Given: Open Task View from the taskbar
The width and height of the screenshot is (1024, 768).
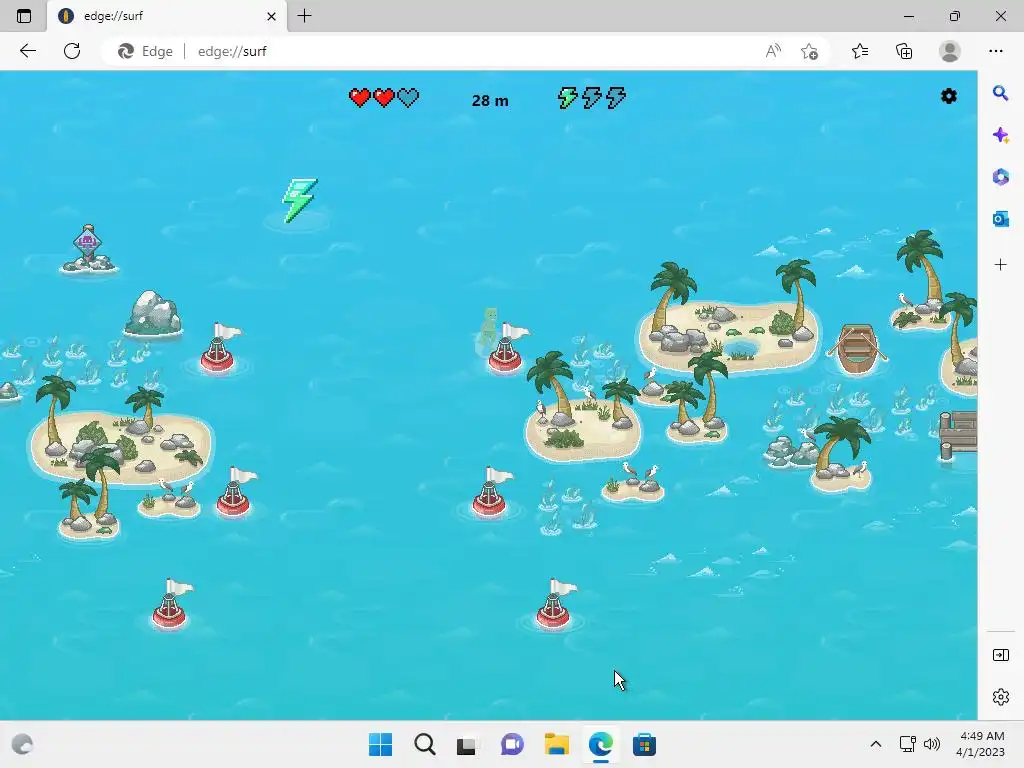Looking at the screenshot, I should [x=466, y=744].
